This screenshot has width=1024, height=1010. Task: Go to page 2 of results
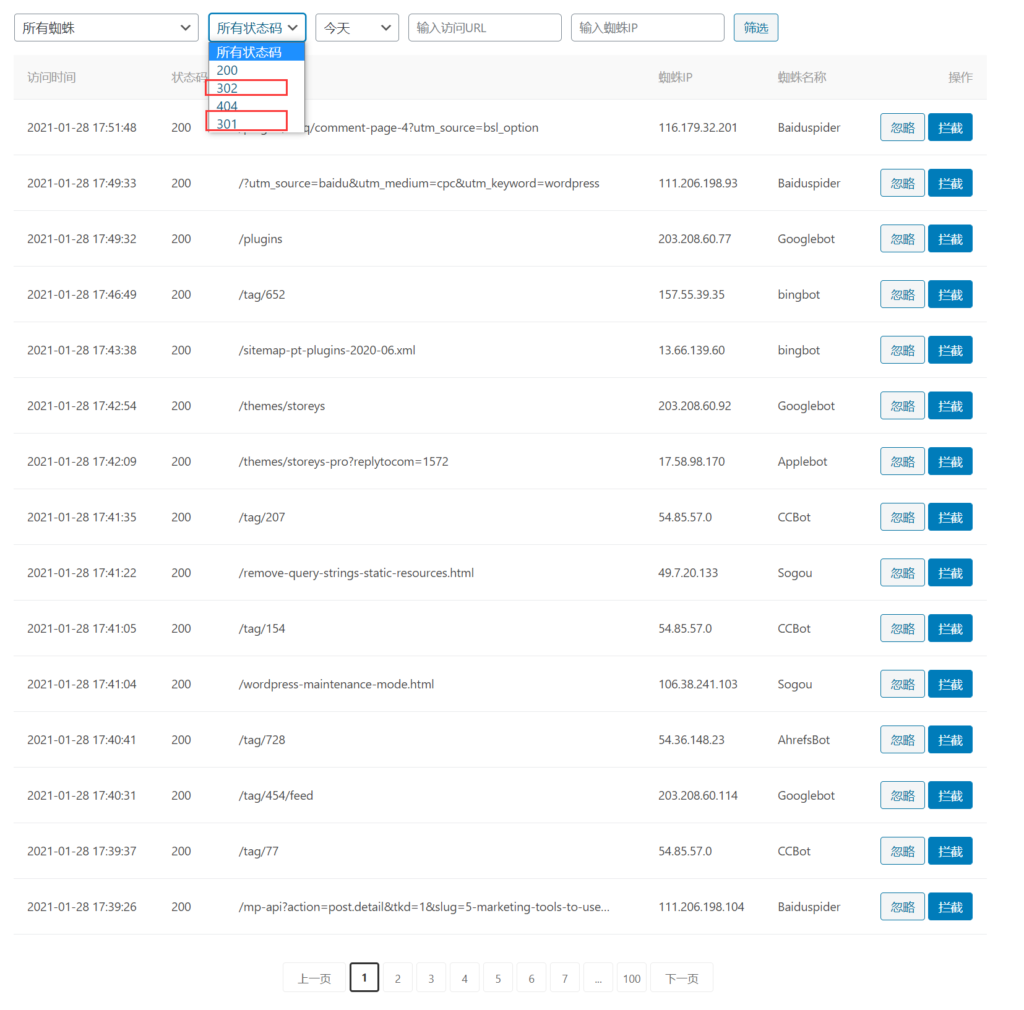pyautogui.click(x=397, y=978)
